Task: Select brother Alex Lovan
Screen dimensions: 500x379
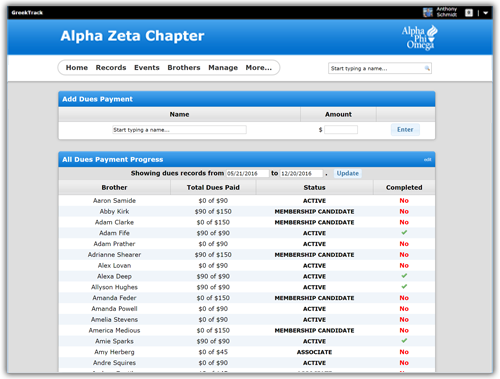Action: pyautogui.click(x=114, y=266)
